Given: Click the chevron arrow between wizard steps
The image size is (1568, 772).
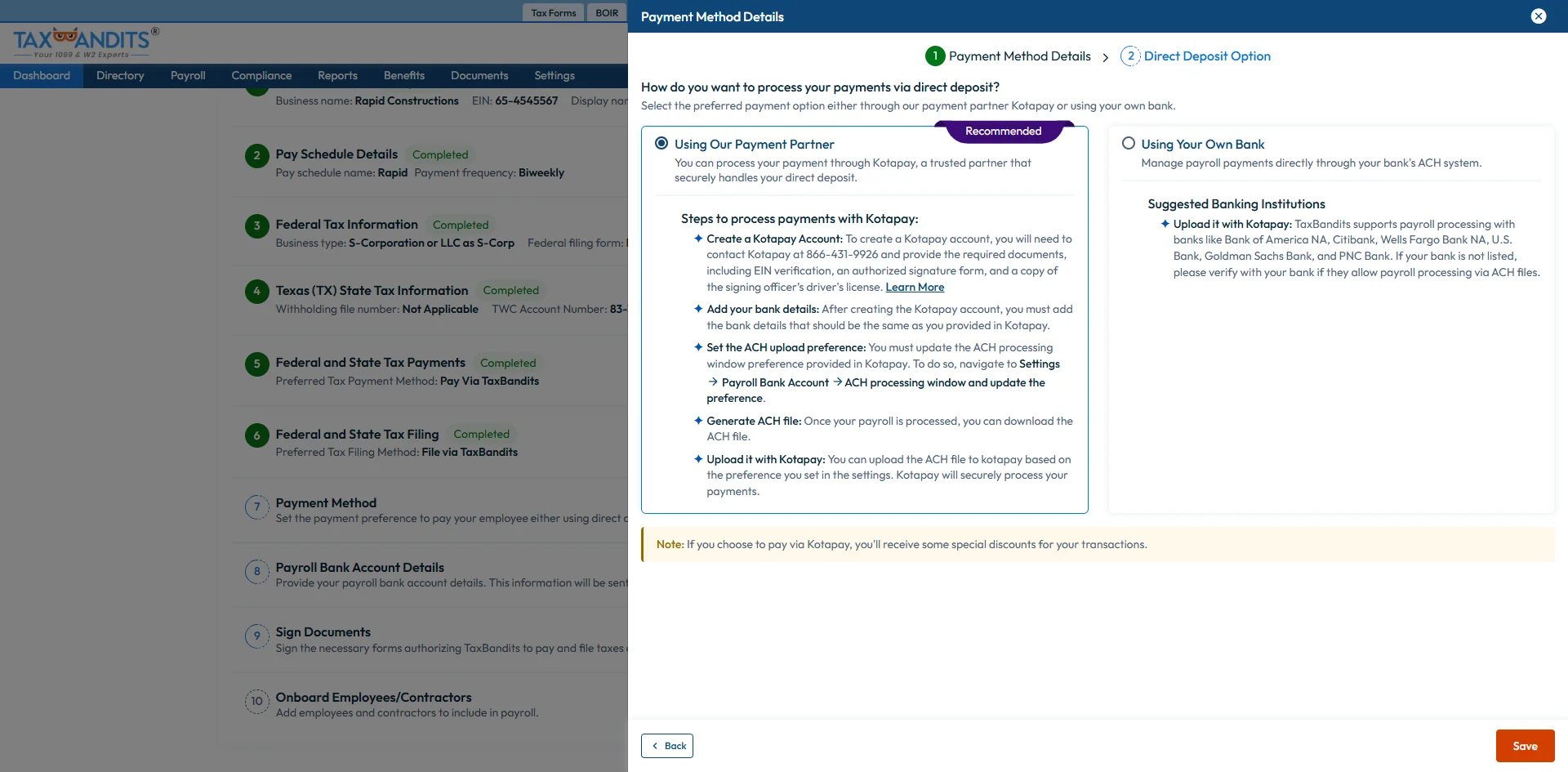Looking at the screenshot, I should [1105, 57].
